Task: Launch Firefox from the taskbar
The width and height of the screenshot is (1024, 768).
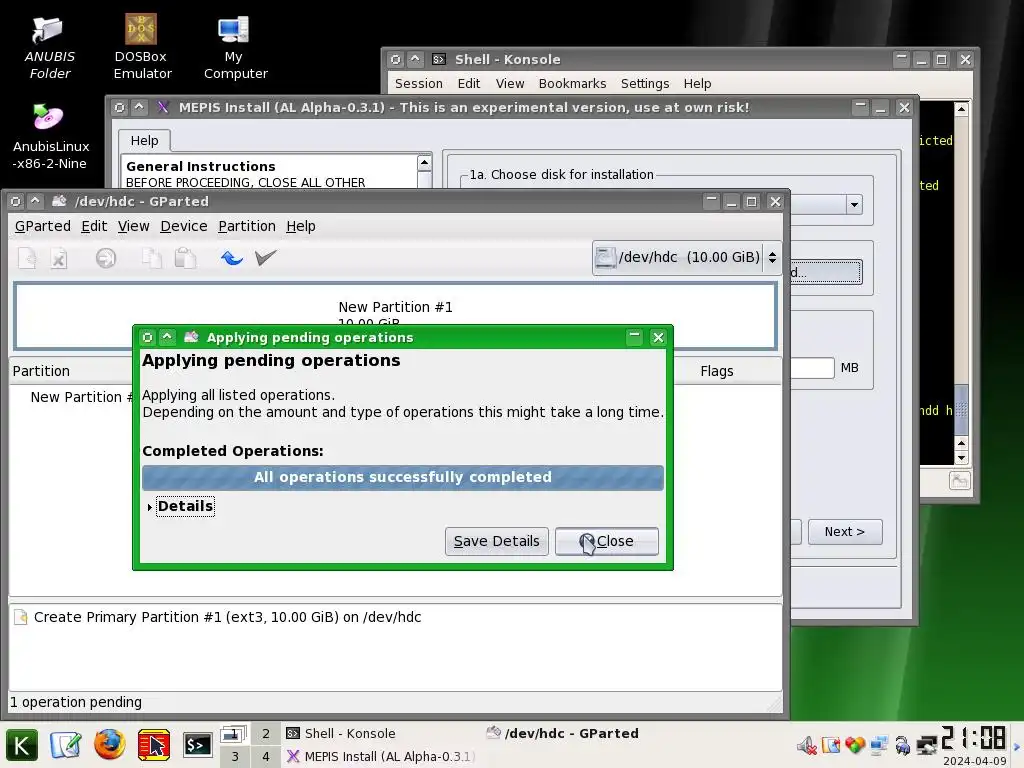Action: 110,745
